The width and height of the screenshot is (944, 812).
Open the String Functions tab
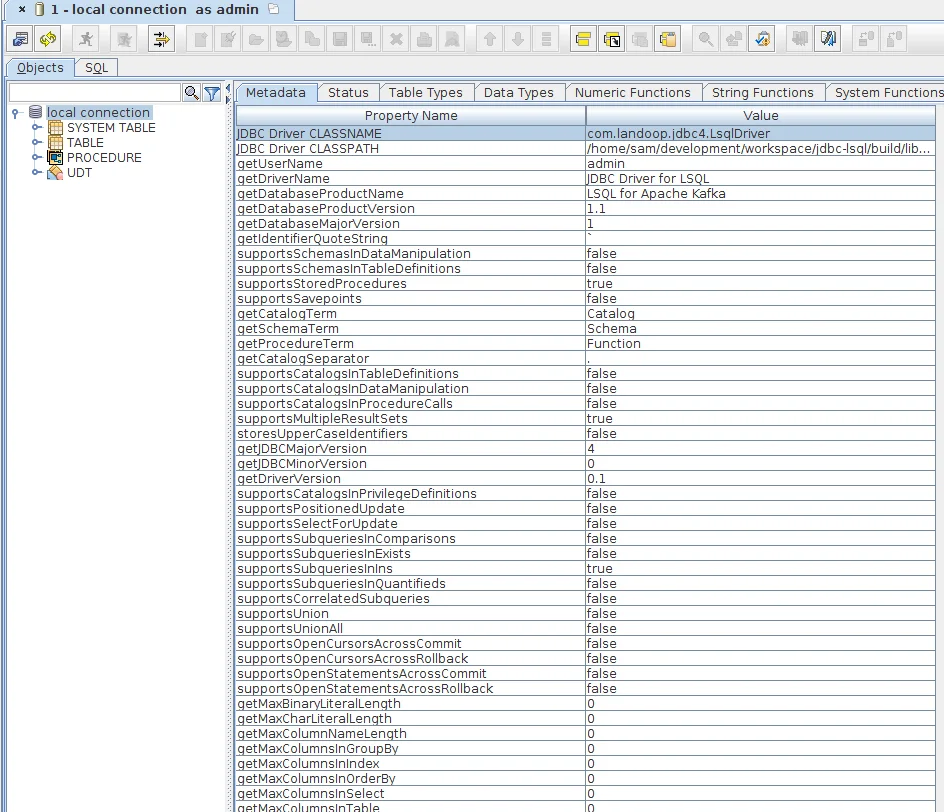762,93
